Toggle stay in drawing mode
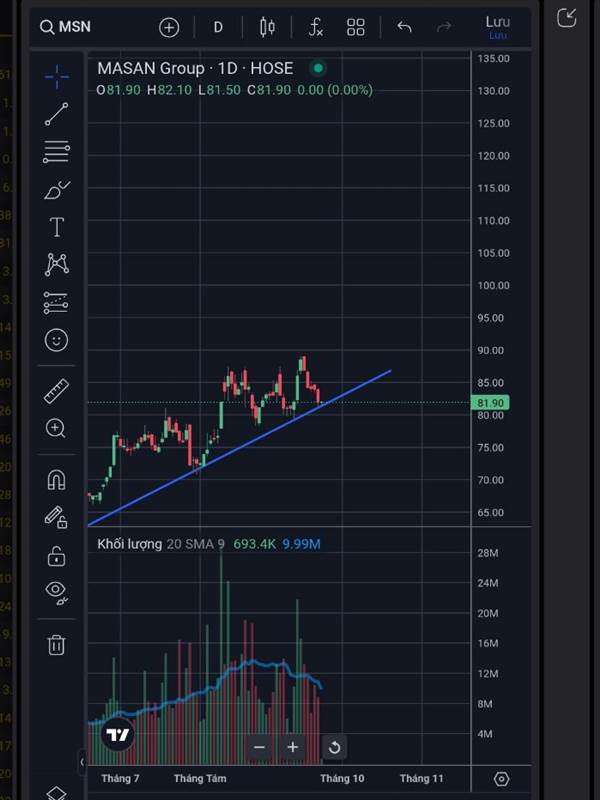The height and width of the screenshot is (800, 600). pos(56,517)
